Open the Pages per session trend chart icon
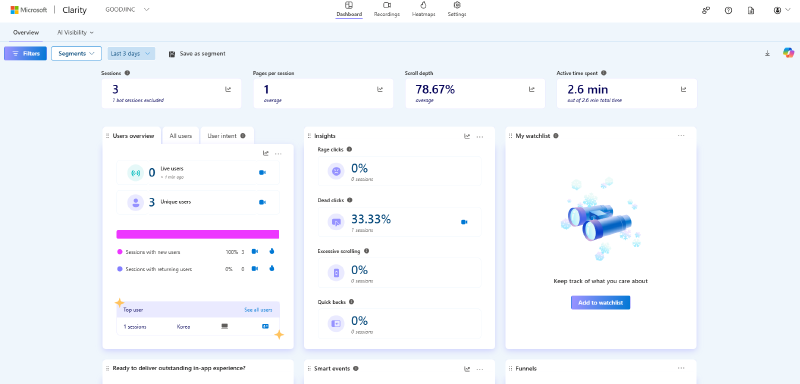 pos(380,89)
